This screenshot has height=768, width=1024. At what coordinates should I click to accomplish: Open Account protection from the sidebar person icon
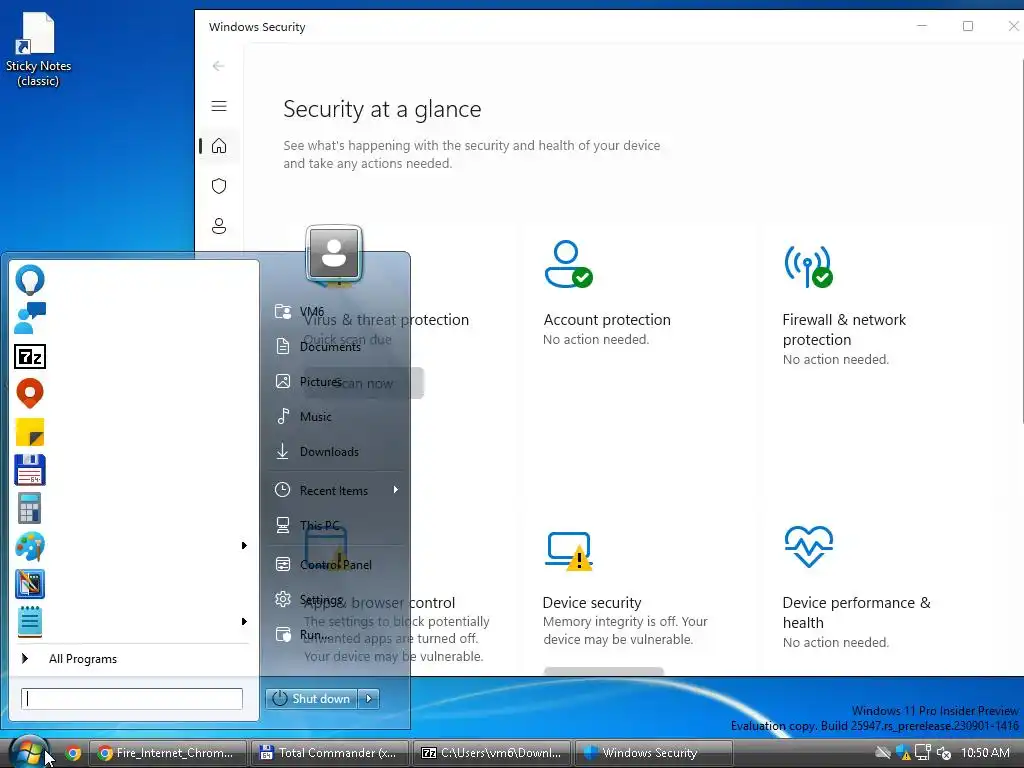tap(219, 226)
